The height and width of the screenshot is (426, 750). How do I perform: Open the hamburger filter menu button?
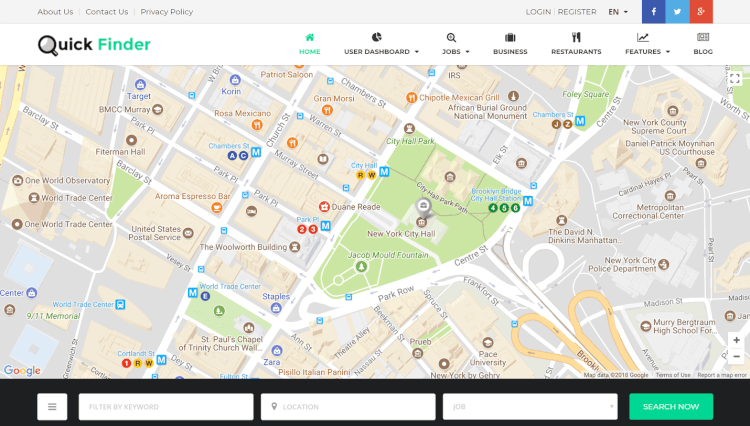(x=52, y=407)
